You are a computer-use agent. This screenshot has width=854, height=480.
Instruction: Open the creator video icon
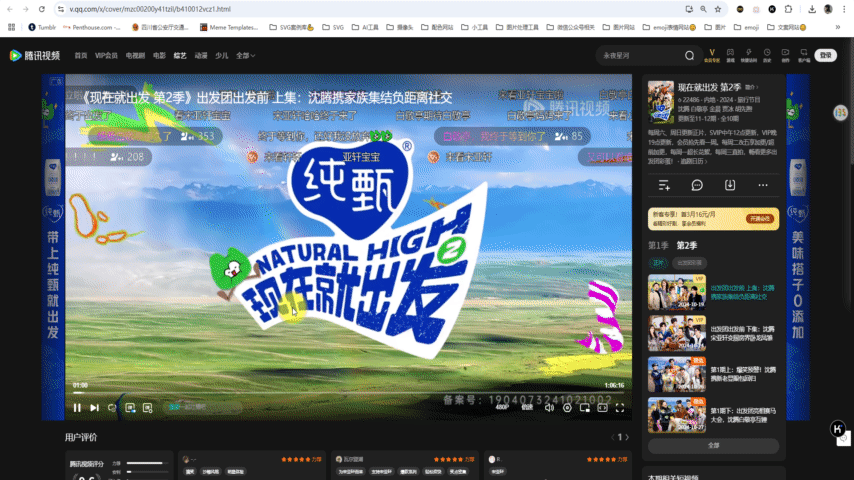785,55
